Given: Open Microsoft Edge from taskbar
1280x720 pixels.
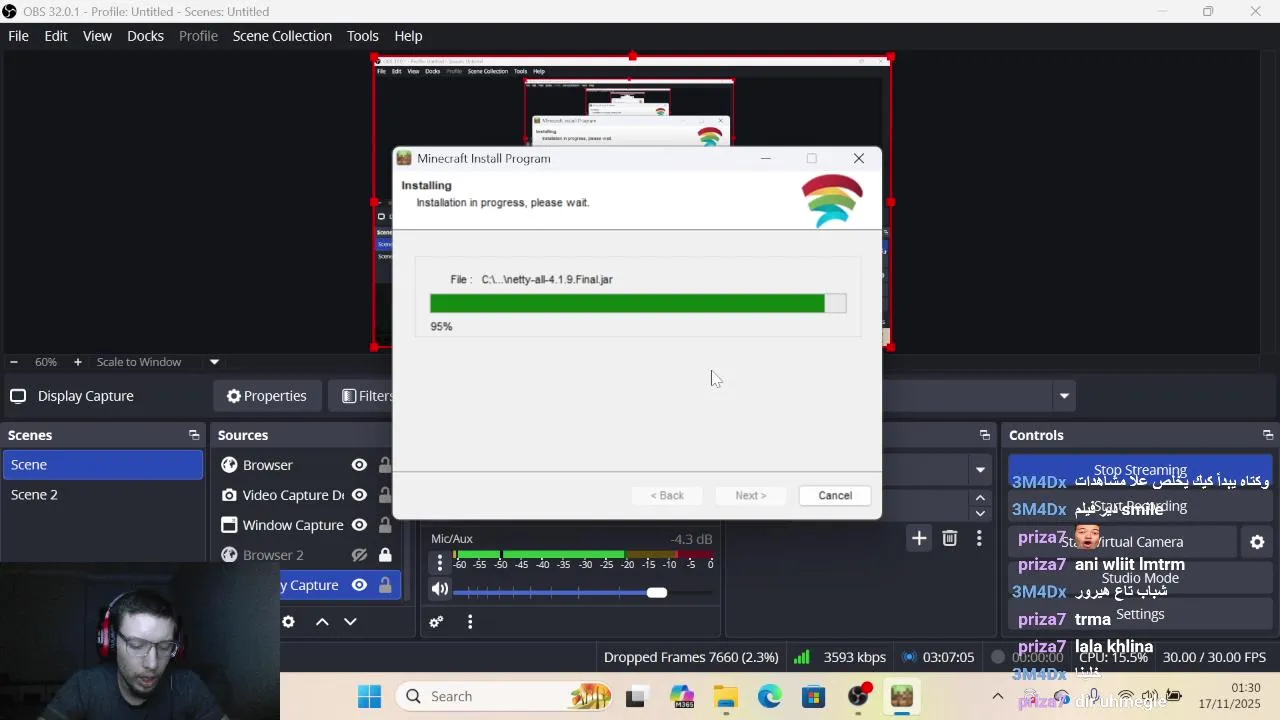Looking at the screenshot, I should (x=770, y=696).
